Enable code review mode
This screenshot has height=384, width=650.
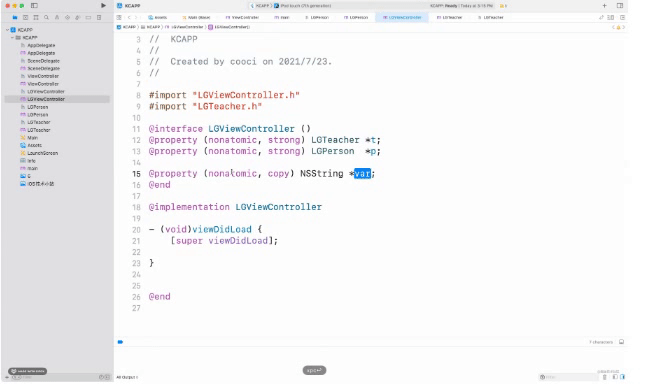click(601, 17)
